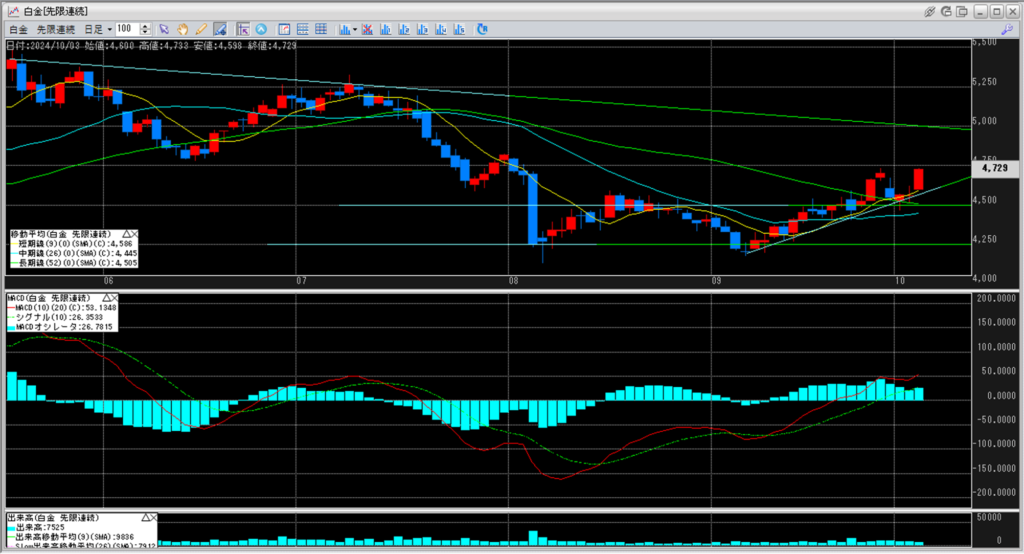Click the refresh chart icon in toolbar
1024x554 pixels.
click(x=481, y=29)
